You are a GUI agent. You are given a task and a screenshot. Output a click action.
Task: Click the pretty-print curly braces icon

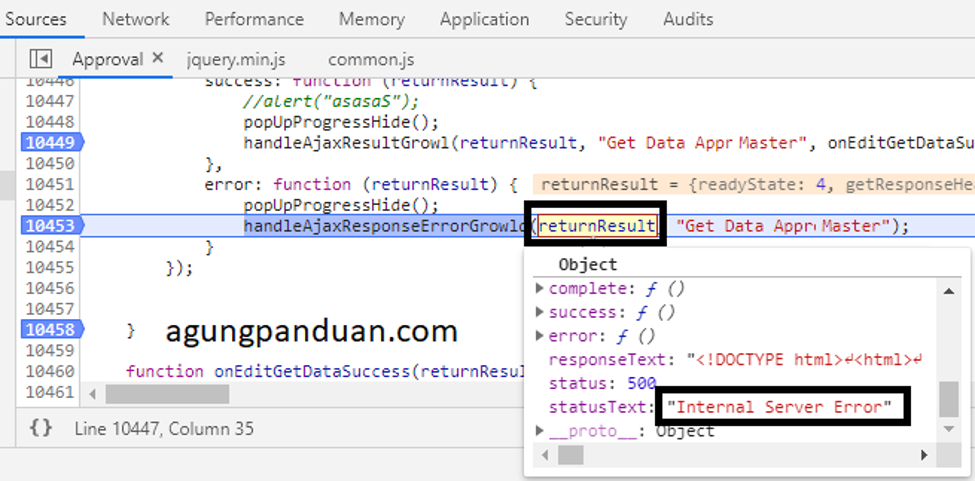point(40,428)
